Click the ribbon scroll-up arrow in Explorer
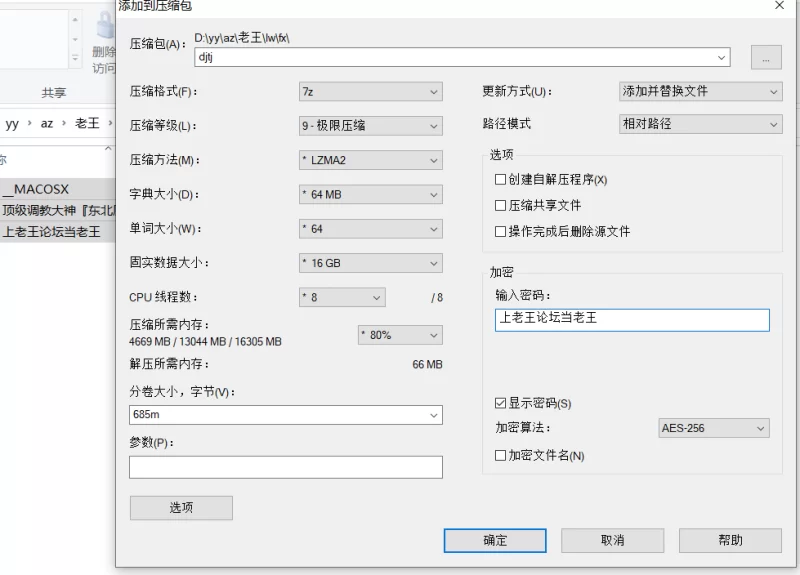The width and height of the screenshot is (800, 575). [75, 20]
